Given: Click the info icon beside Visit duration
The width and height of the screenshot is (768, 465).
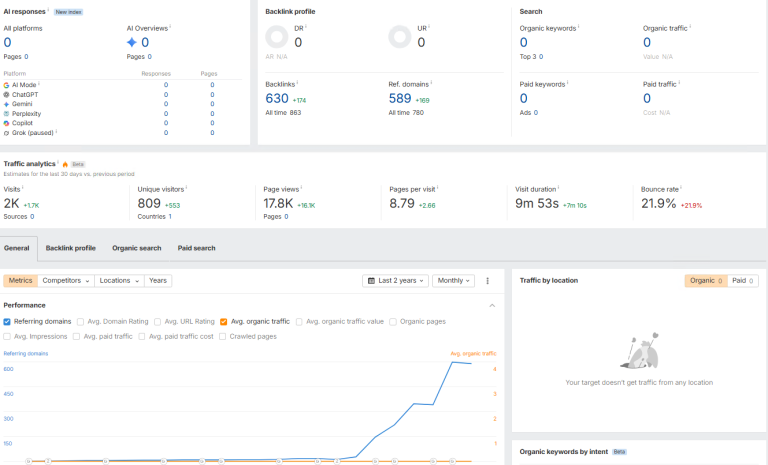Looking at the screenshot, I should coord(558,188).
